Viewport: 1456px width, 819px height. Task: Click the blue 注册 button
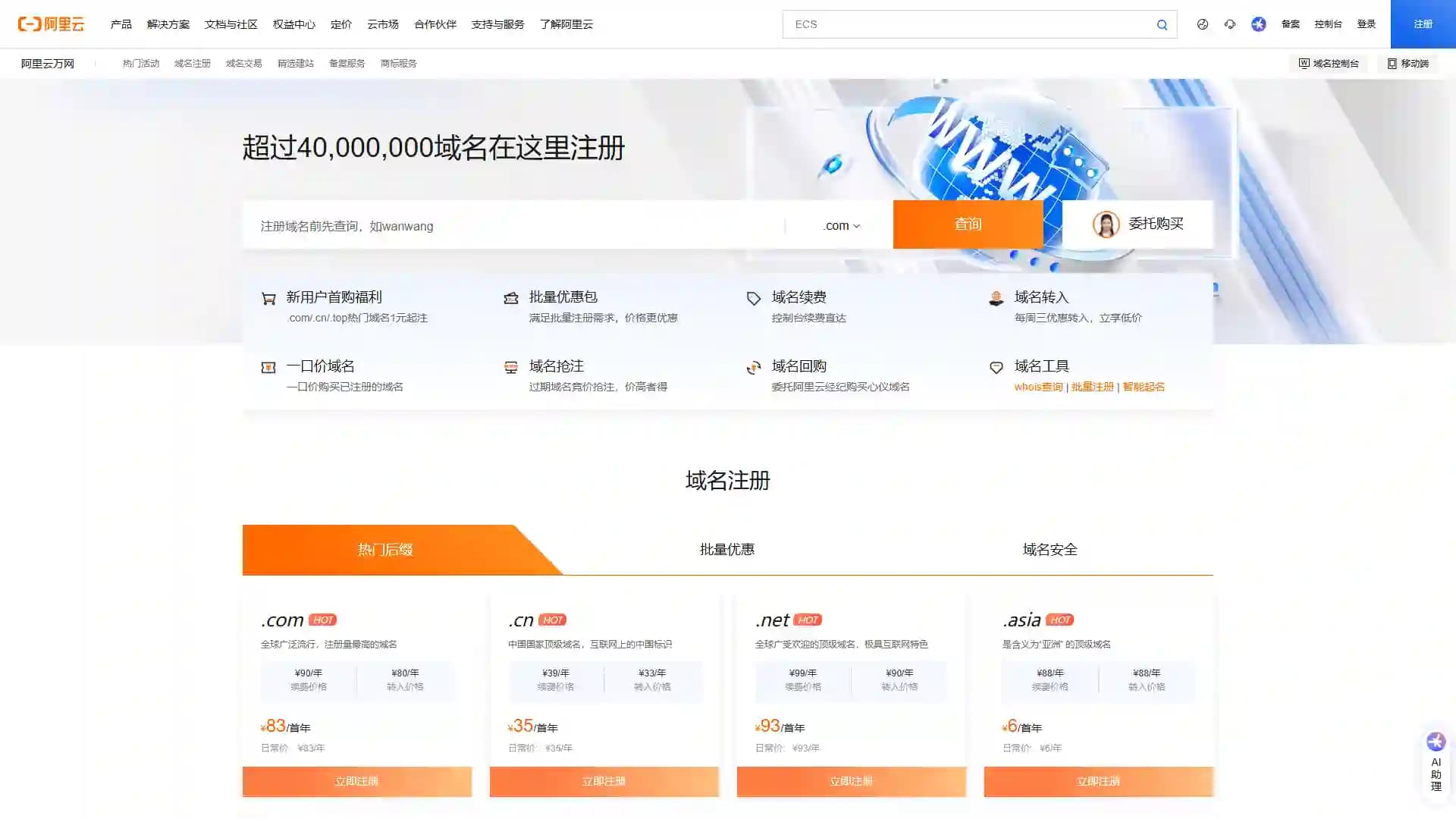1423,24
